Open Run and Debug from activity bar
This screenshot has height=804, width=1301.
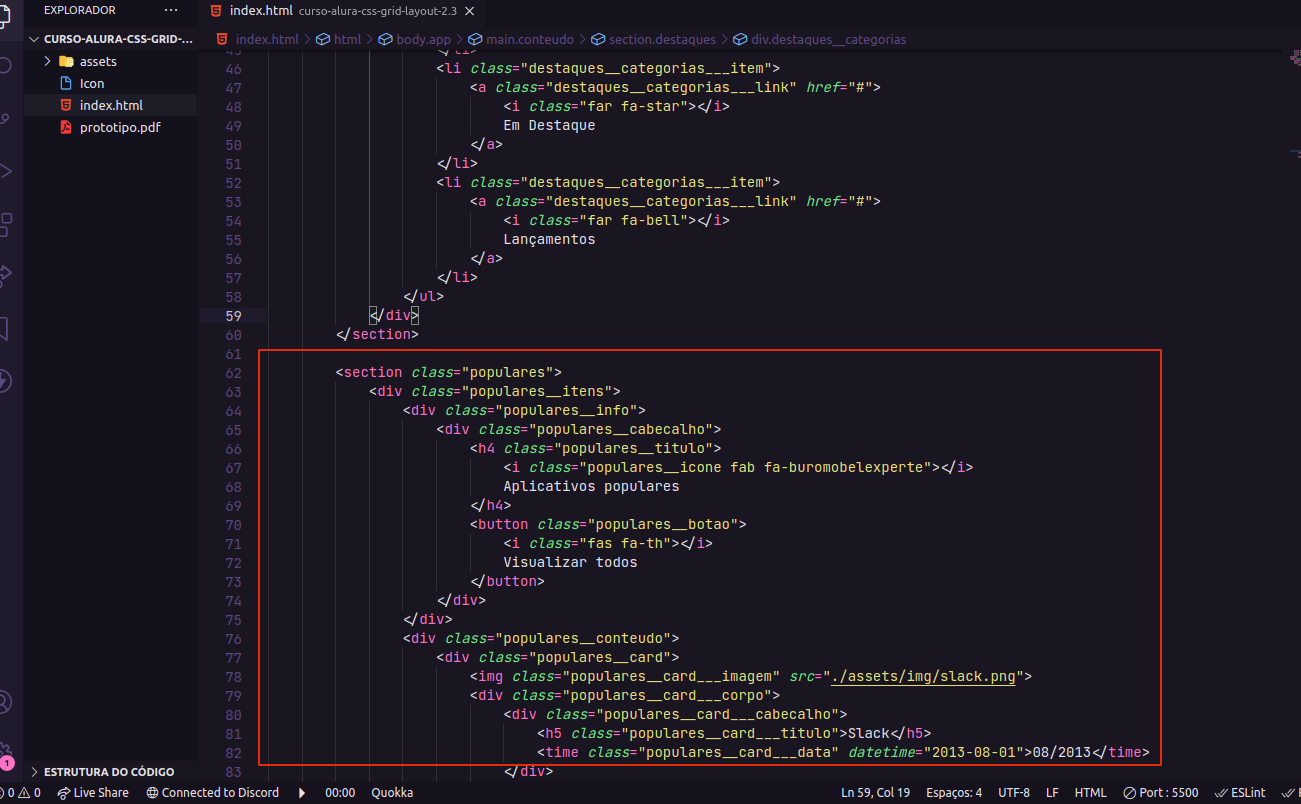click(6, 171)
